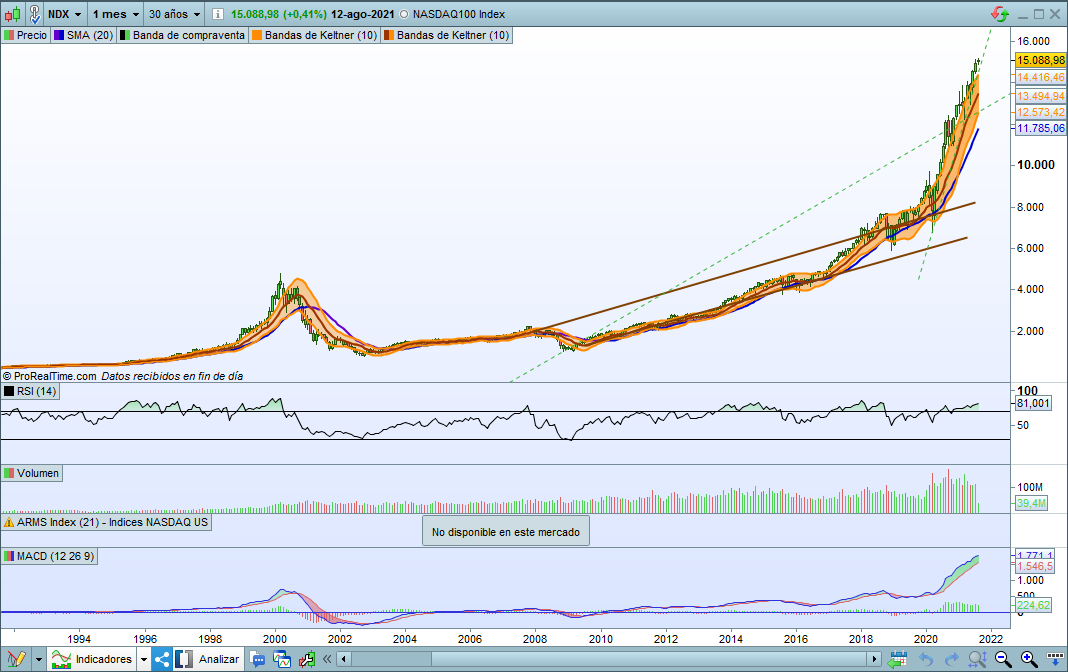The width and height of the screenshot is (1068, 672).
Task: Click the candlestick chart style icon
Action: tap(12, 15)
